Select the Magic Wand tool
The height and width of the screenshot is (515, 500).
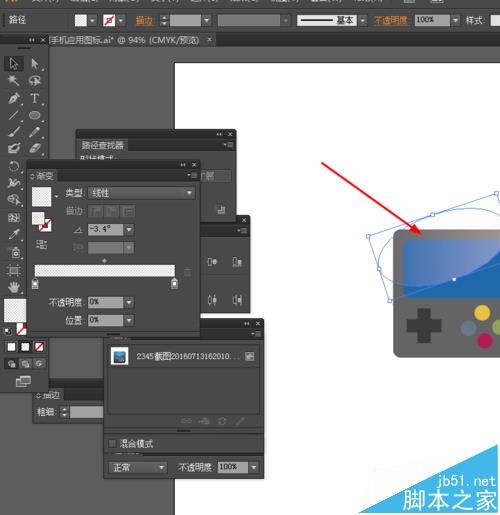coord(14,80)
